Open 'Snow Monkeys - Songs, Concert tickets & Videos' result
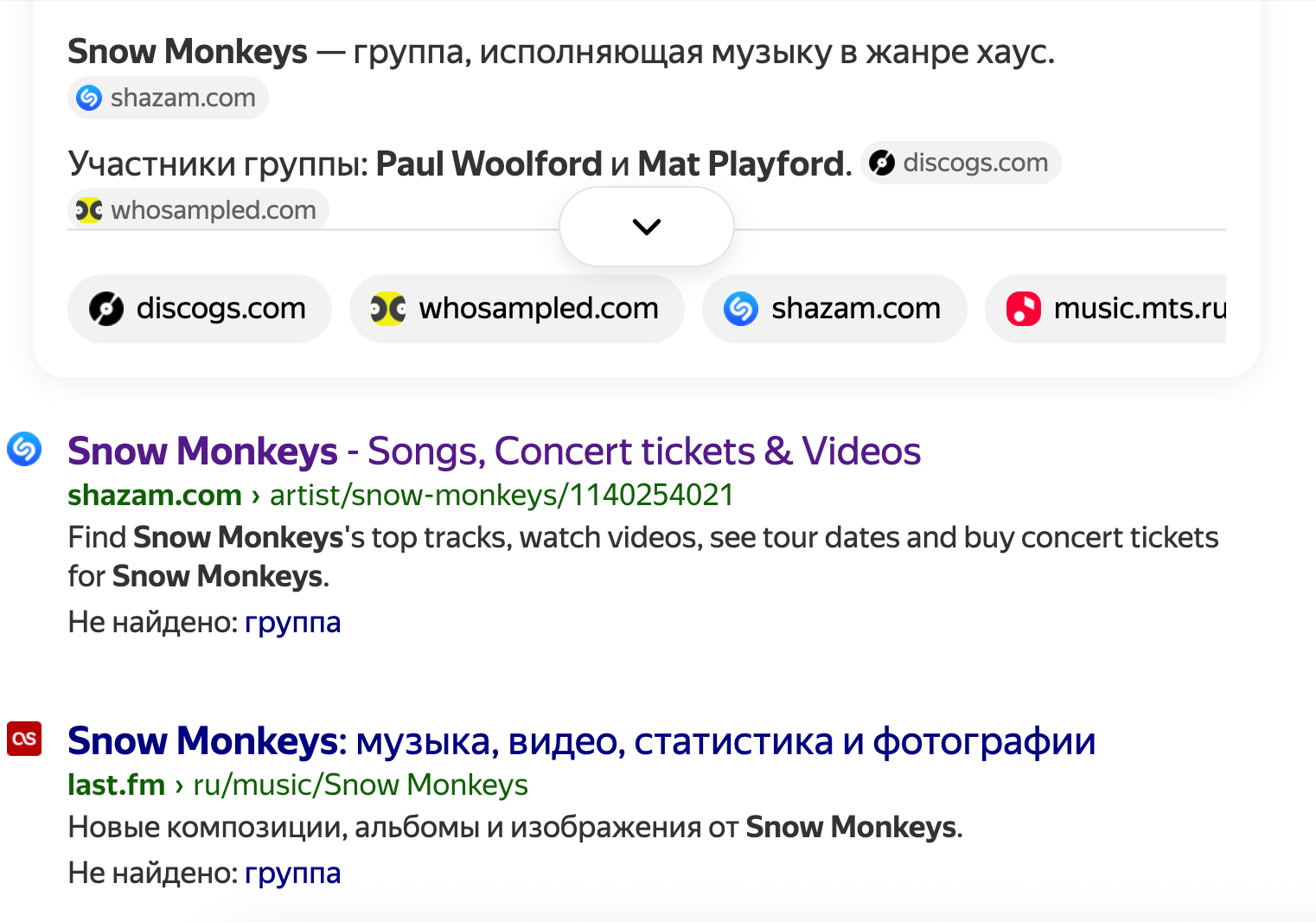The image size is (1316, 922). [494, 451]
